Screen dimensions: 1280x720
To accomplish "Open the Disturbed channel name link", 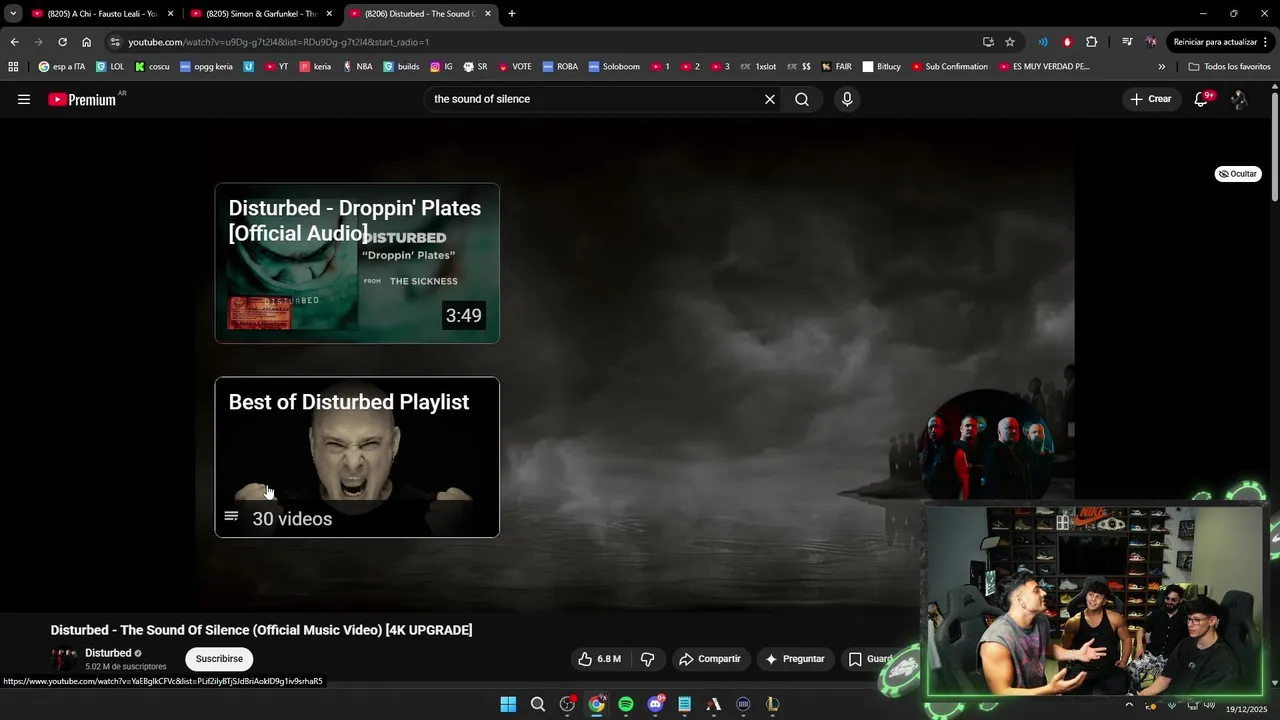I will pos(108,653).
